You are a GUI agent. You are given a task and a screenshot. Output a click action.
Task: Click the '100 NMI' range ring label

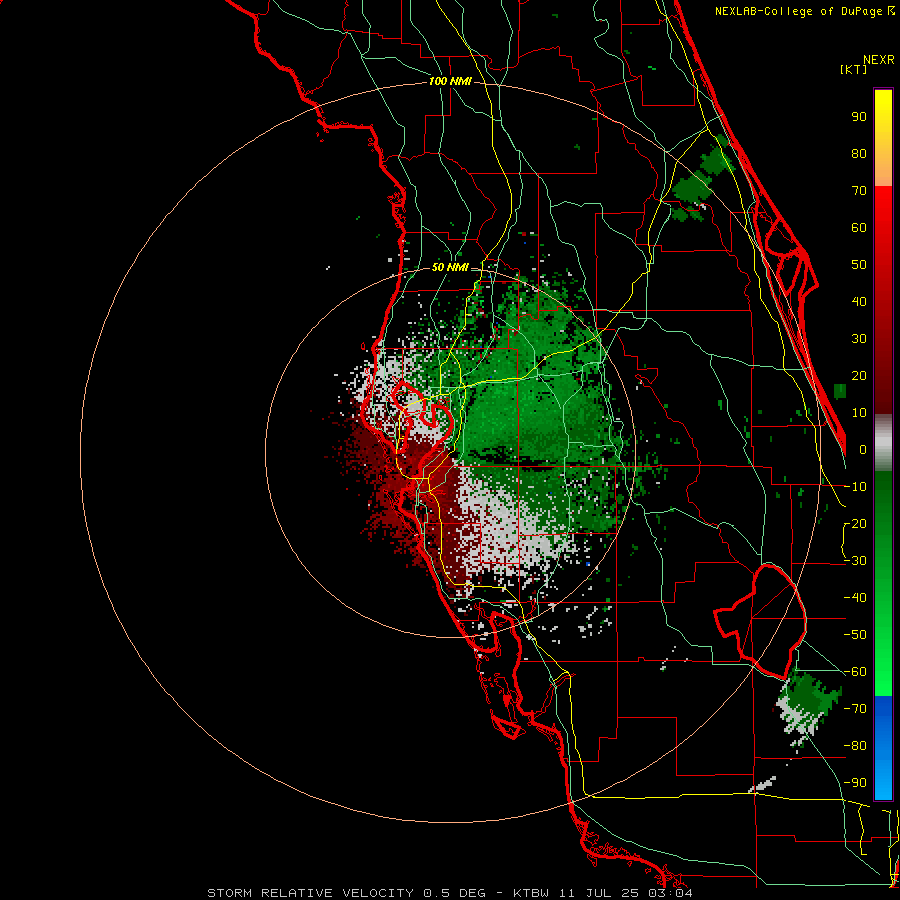click(x=450, y=82)
